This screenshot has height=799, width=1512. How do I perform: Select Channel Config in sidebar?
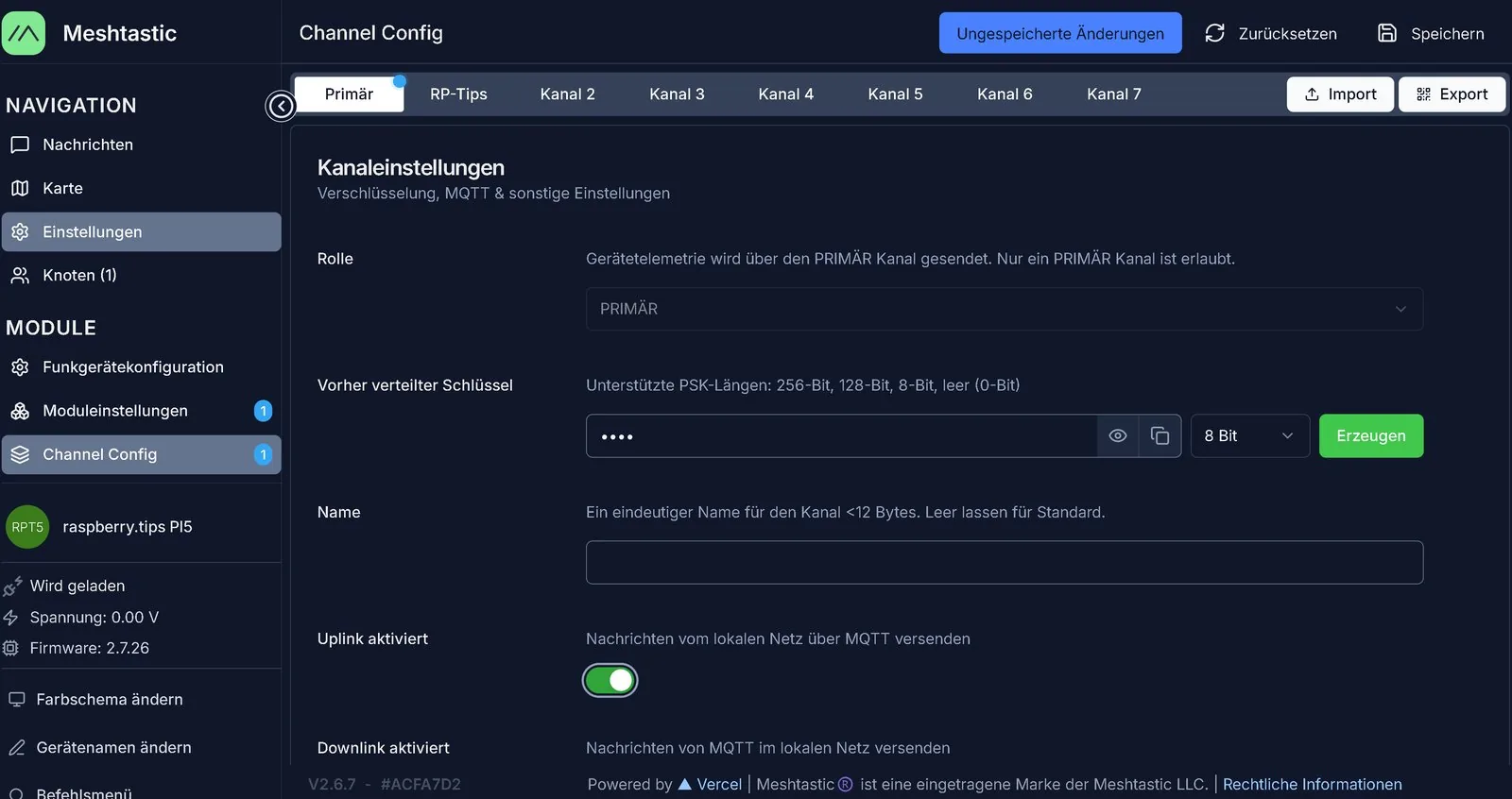142,454
